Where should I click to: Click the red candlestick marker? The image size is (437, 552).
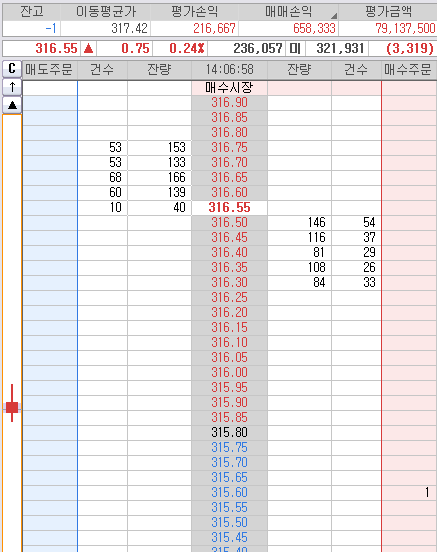pos(12,403)
